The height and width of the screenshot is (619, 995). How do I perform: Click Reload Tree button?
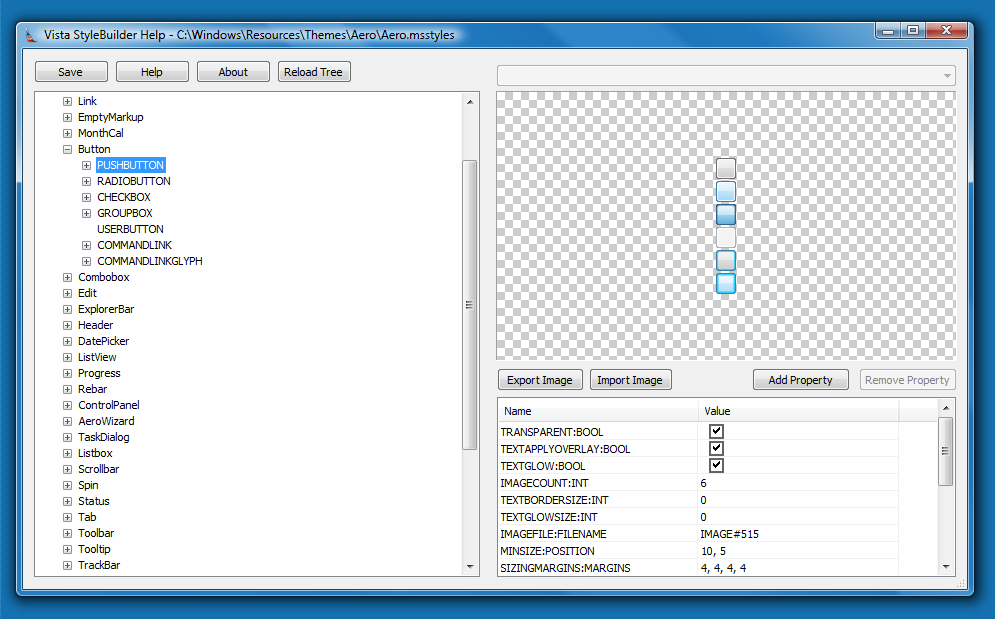[314, 72]
